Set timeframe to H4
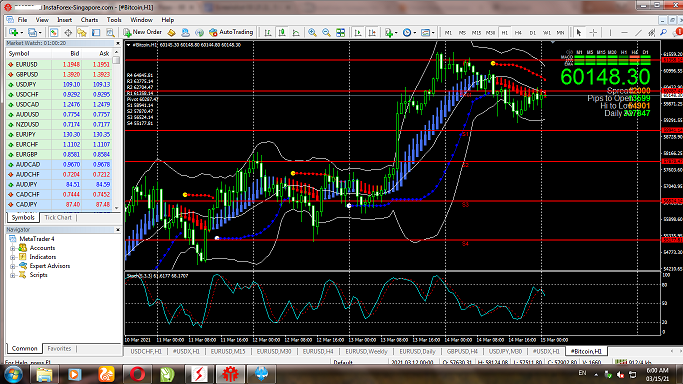This screenshot has width=683, height=384. pos(518,33)
